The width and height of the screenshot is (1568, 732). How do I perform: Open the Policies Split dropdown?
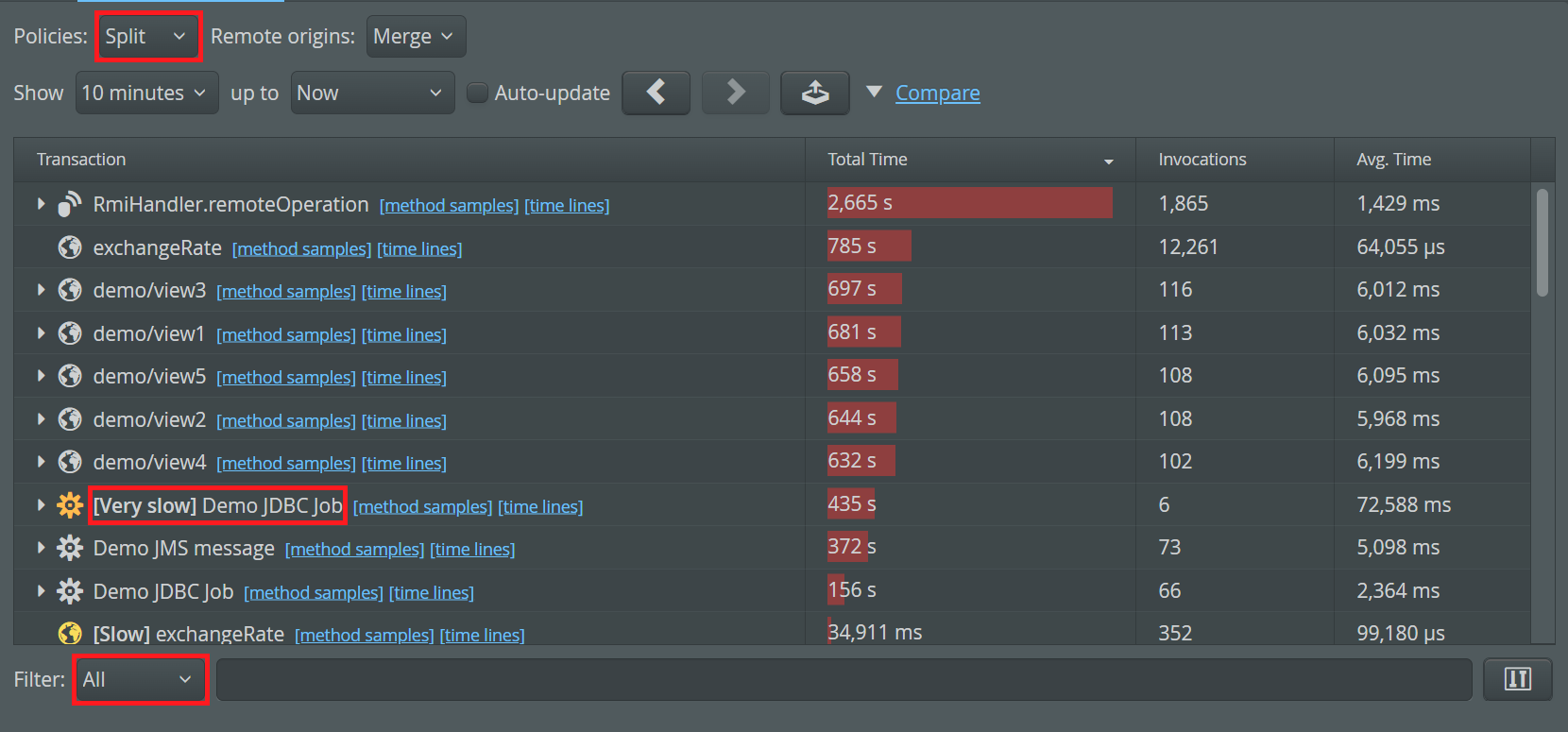147,37
